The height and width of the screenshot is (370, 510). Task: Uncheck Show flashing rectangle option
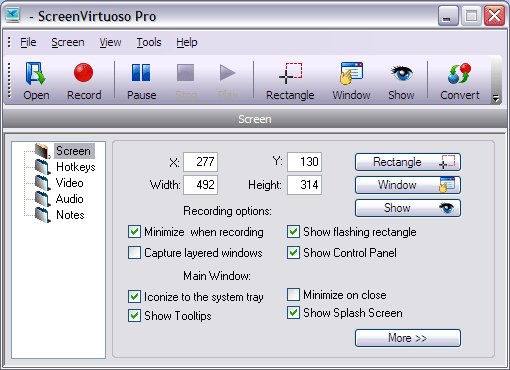tap(293, 232)
